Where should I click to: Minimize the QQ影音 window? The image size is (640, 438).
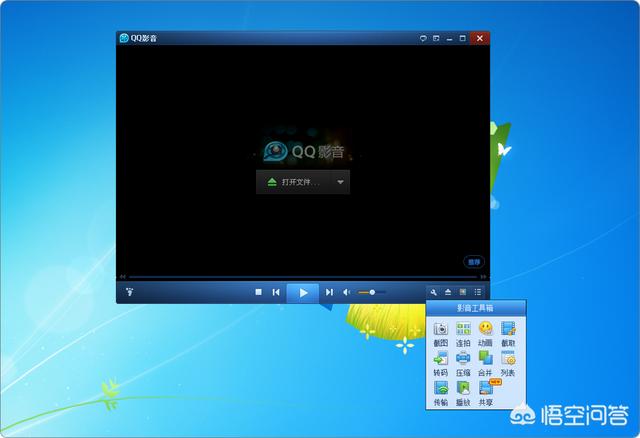pos(449,38)
